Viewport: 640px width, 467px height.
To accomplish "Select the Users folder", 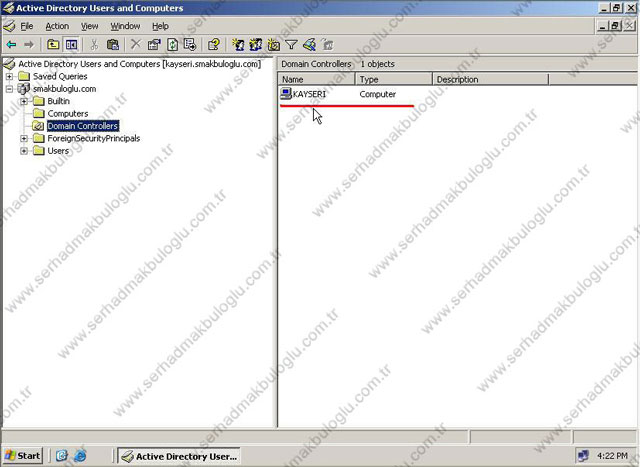I will point(58,151).
